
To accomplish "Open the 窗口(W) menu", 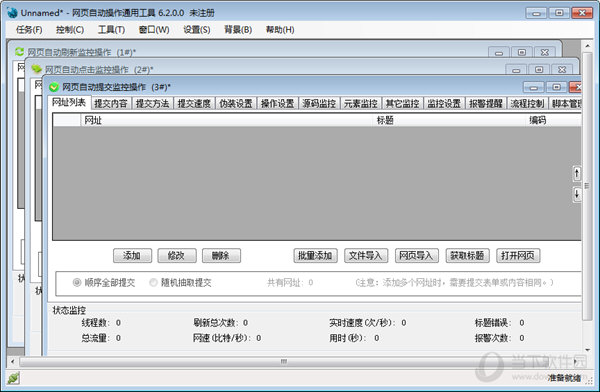I will pos(154,29).
